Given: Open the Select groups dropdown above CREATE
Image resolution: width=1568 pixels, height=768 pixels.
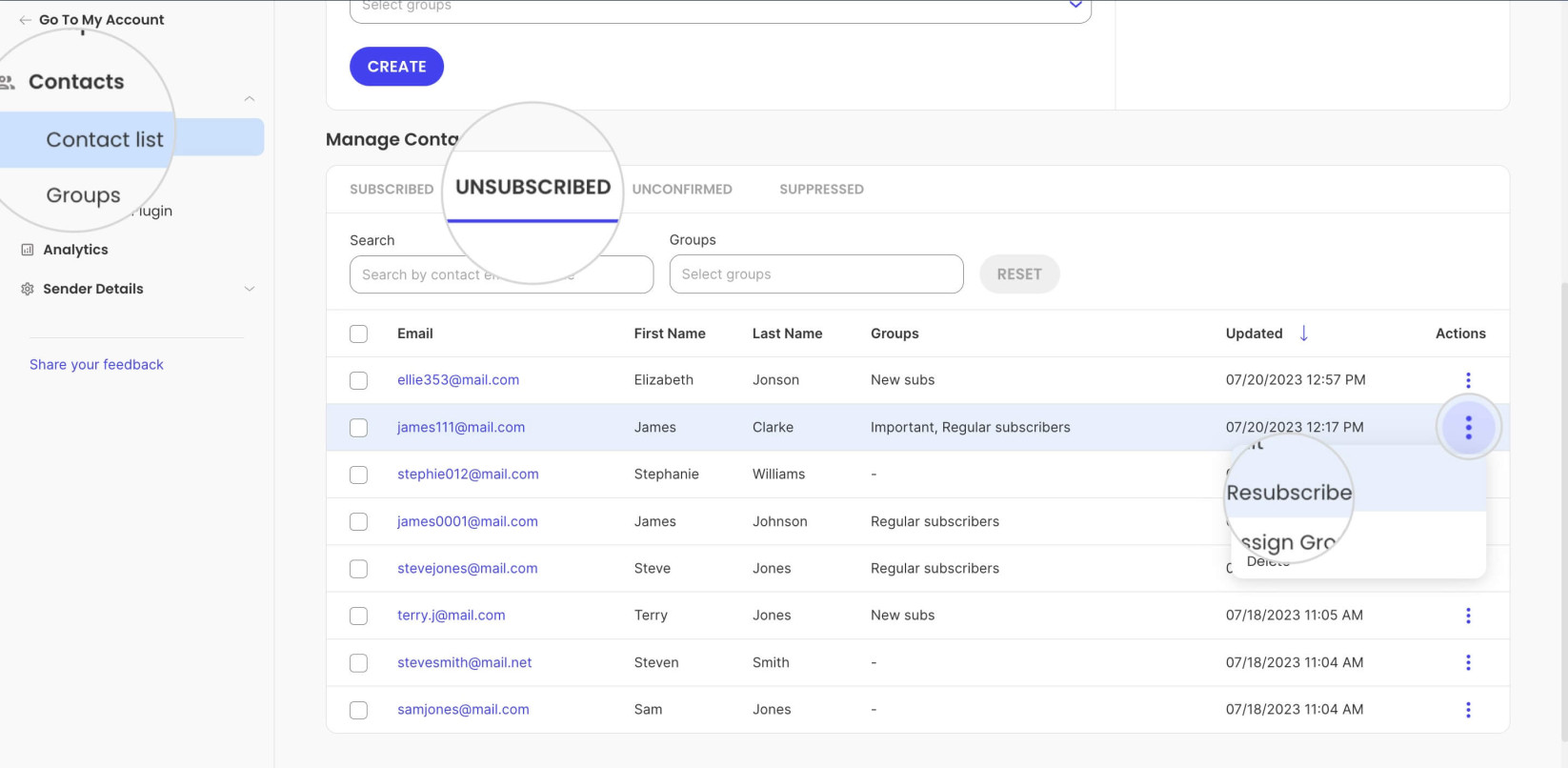Looking at the screenshot, I should tap(720, 10).
